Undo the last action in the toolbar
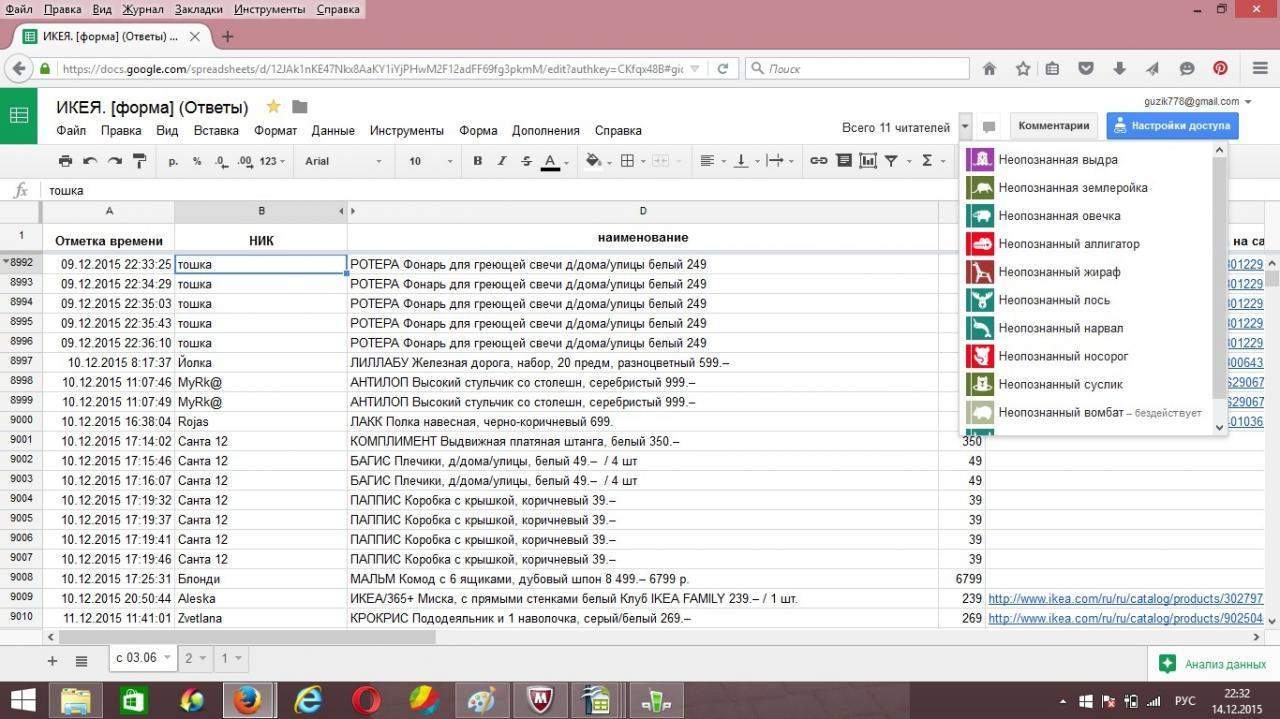 click(x=90, y=161)
